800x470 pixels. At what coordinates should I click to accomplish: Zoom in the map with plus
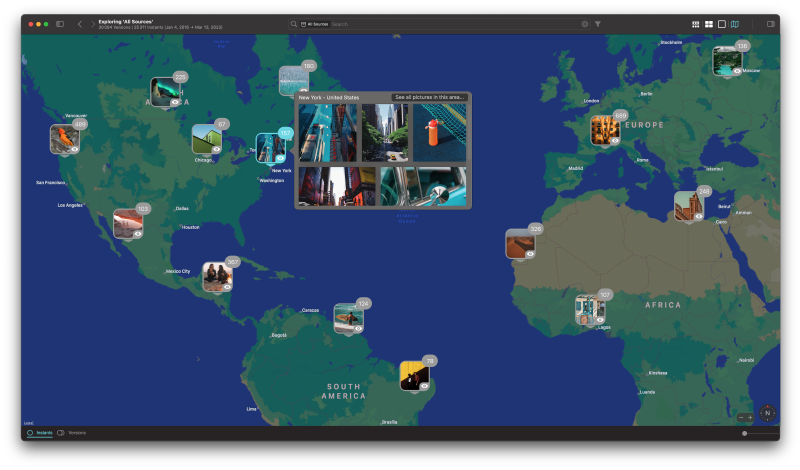[750, 417]
